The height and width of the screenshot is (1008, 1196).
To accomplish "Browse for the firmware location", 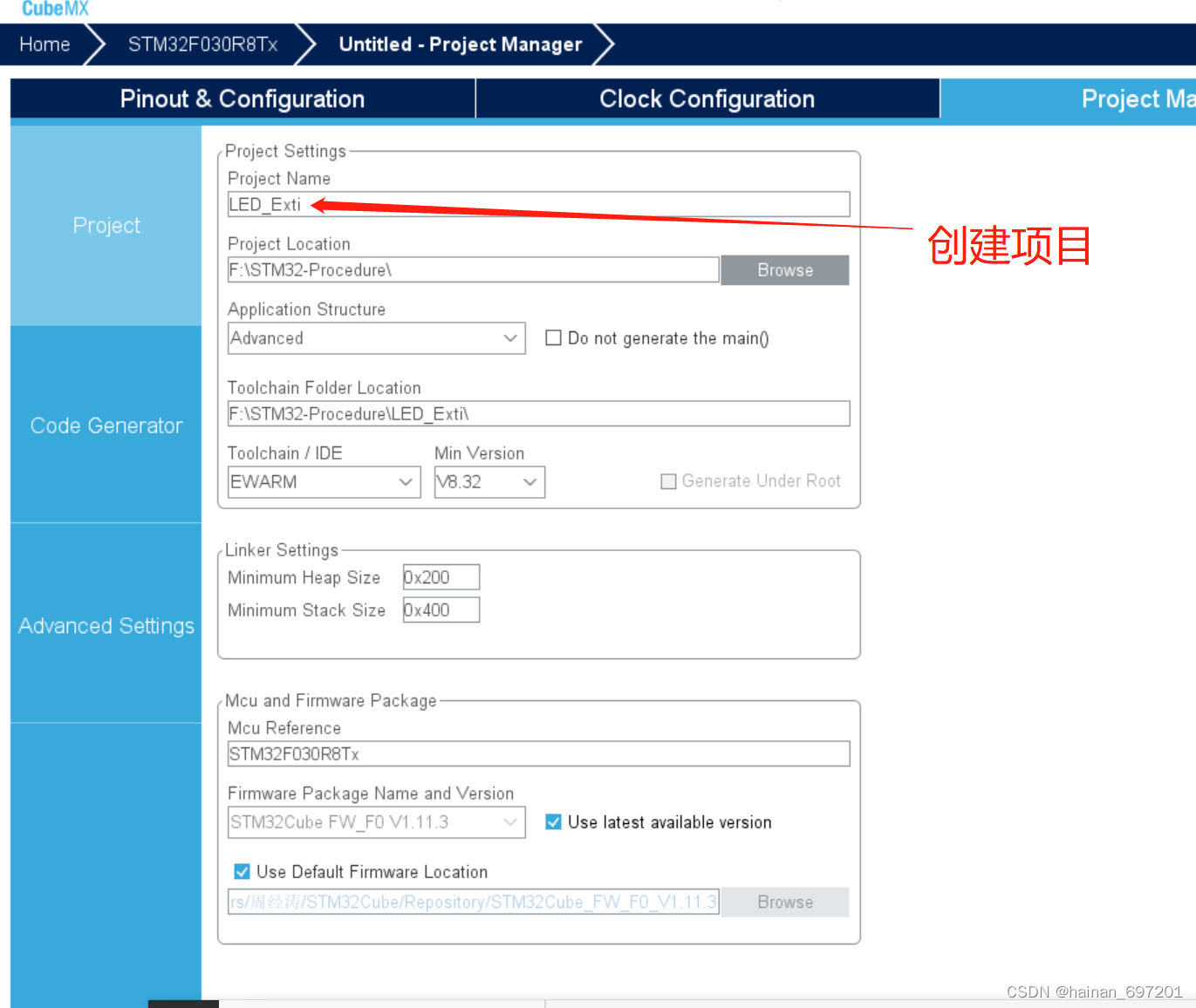I will (785, 902).
